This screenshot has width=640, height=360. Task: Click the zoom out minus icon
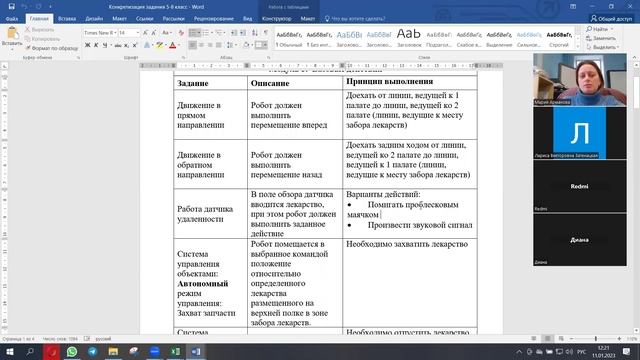click(571, 338)
